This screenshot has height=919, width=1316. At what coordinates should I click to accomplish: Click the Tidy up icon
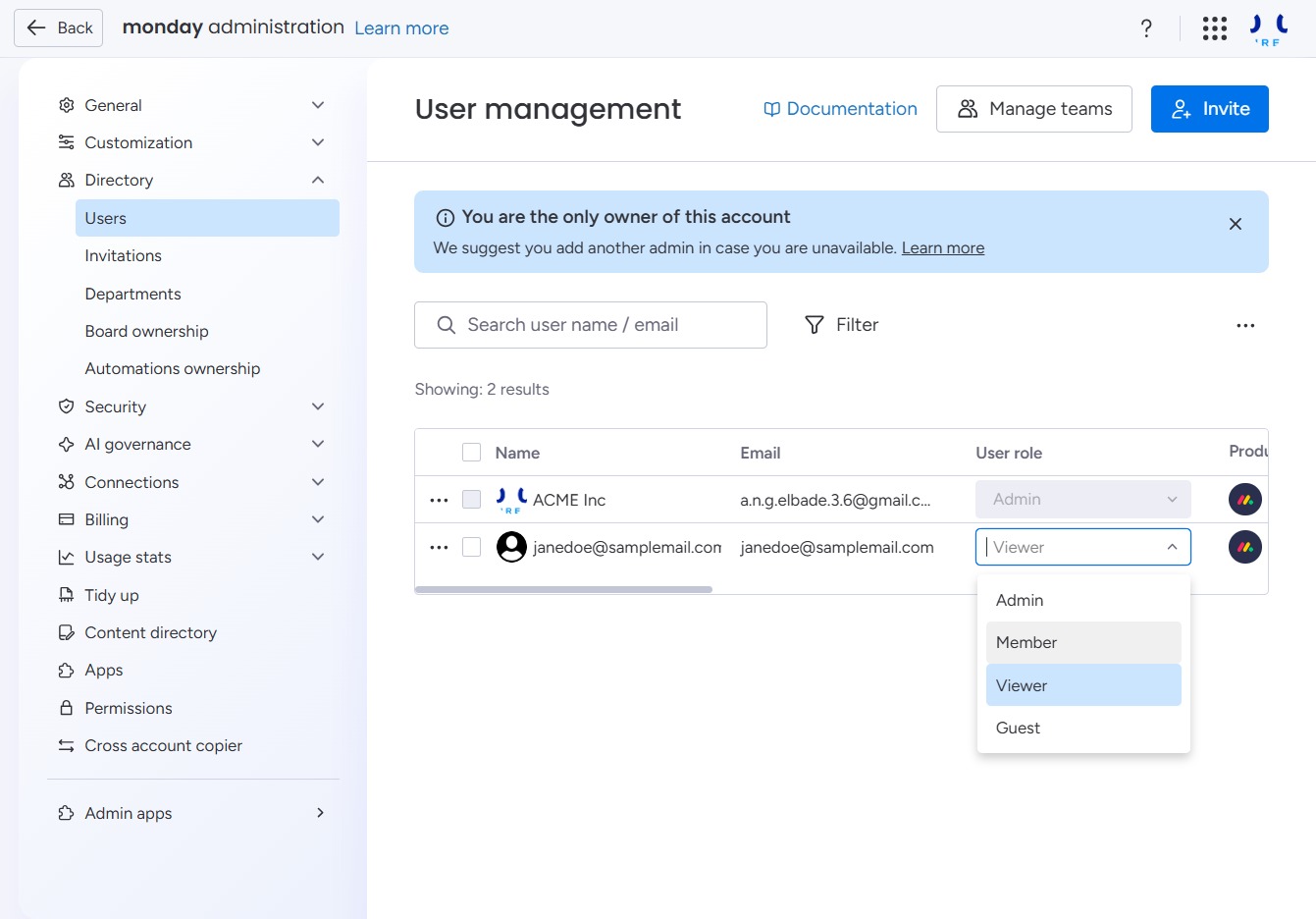pos(67,595)
